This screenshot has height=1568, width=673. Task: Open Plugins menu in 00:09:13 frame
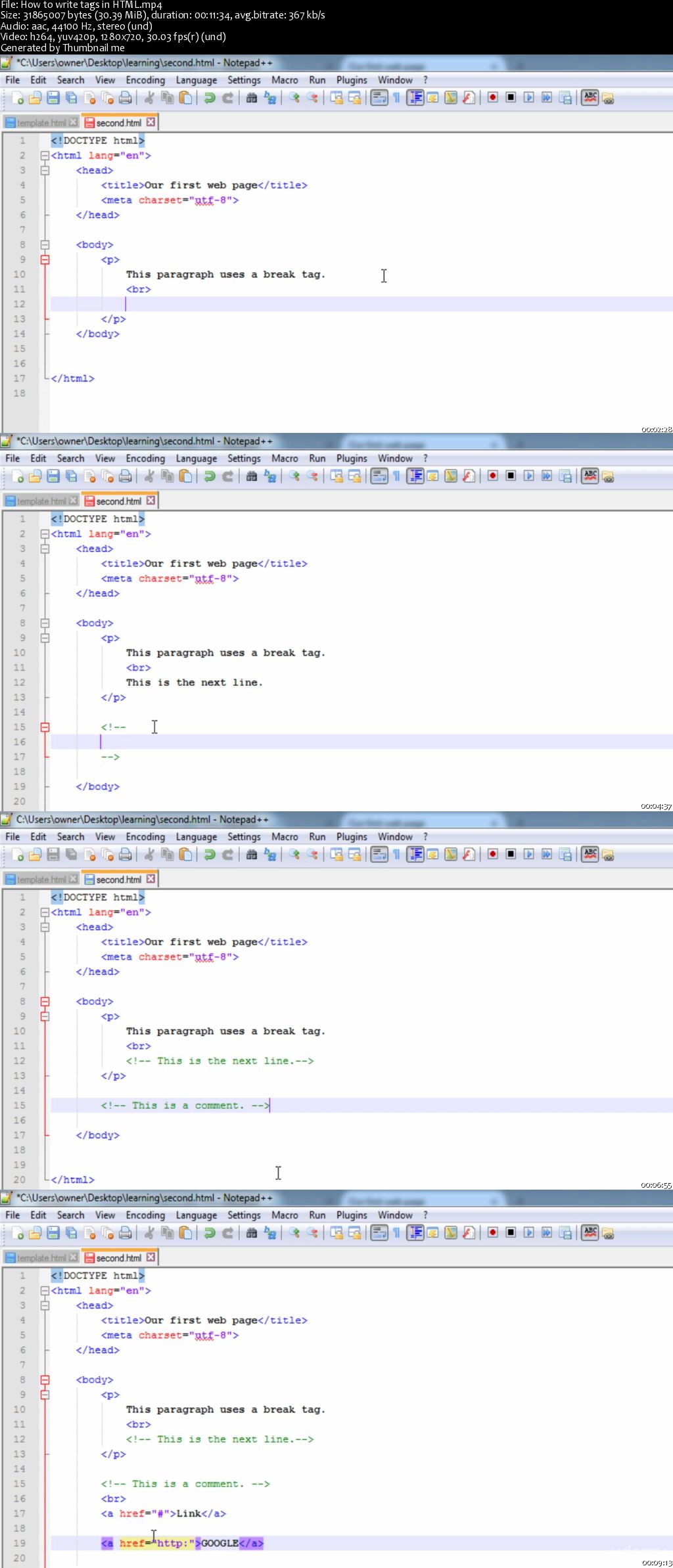352,1215
